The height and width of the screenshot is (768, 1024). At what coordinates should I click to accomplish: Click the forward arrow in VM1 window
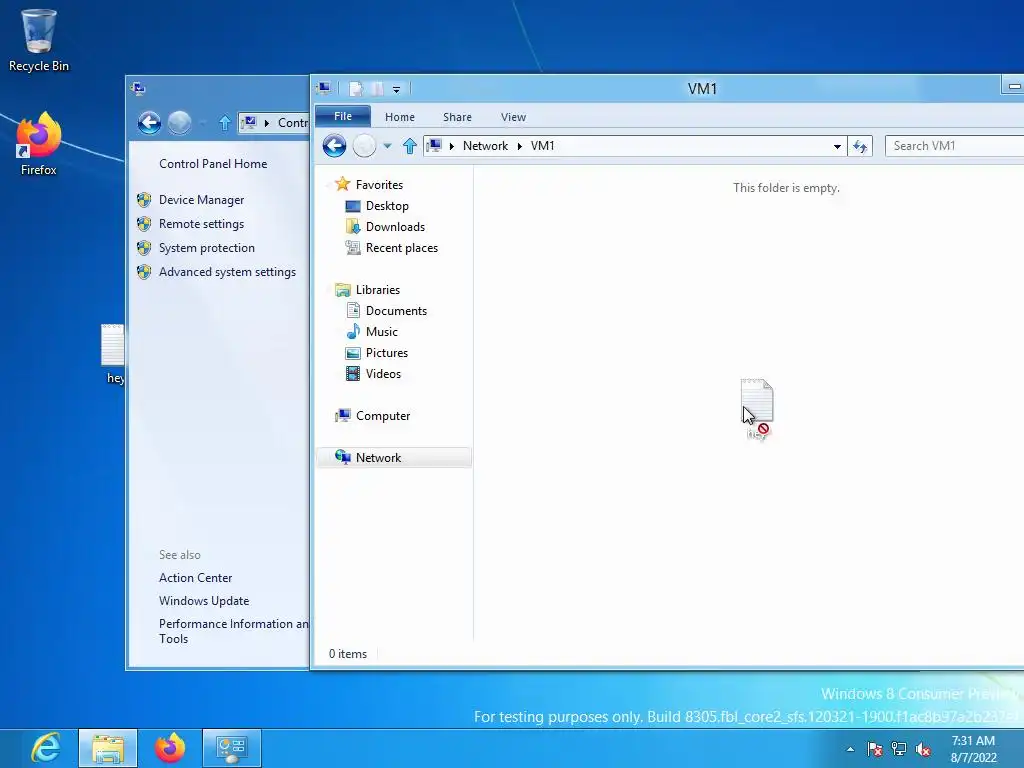pos(364,146)
